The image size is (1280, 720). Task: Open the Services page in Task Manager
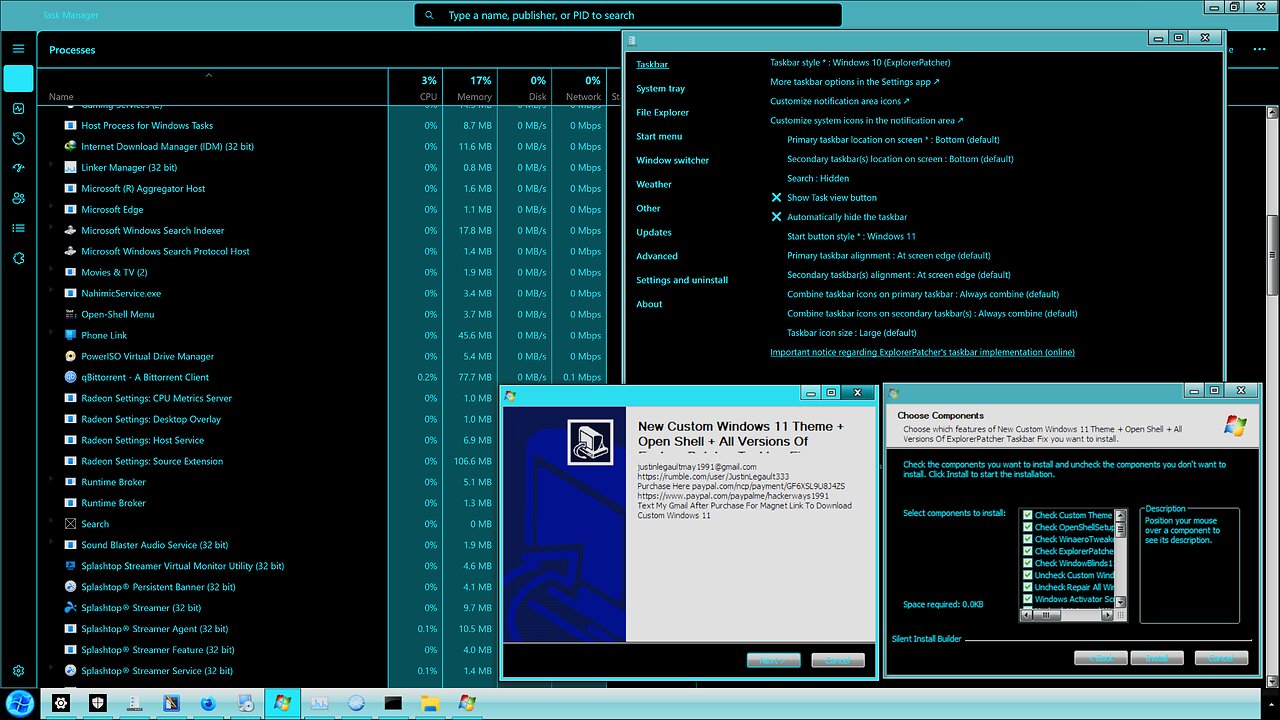click(18, 258)
